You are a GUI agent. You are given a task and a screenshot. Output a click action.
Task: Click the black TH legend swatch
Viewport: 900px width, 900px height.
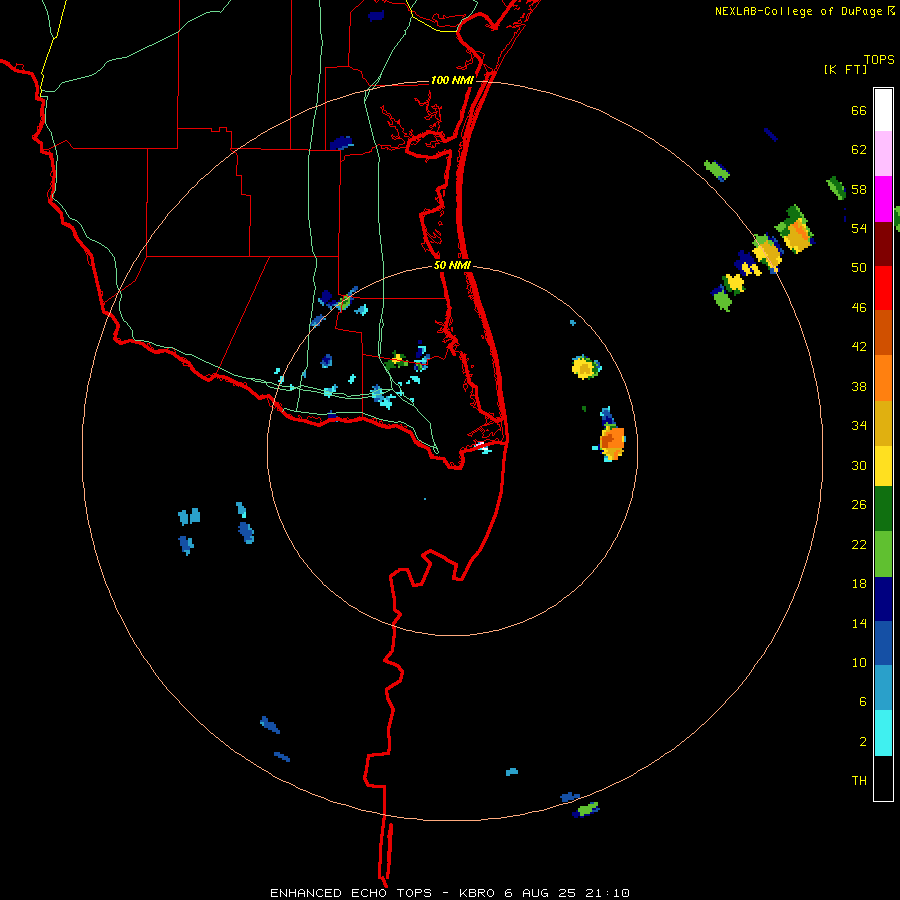(x=883, y=778)
